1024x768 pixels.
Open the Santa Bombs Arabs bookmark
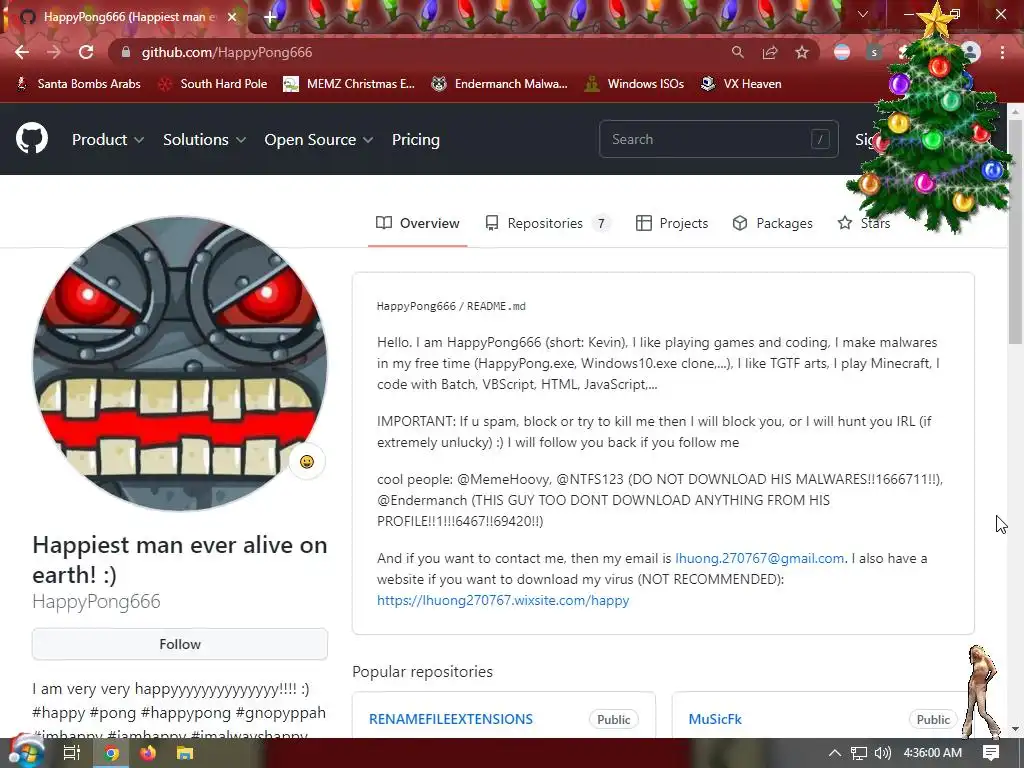[x=78, y=84]
